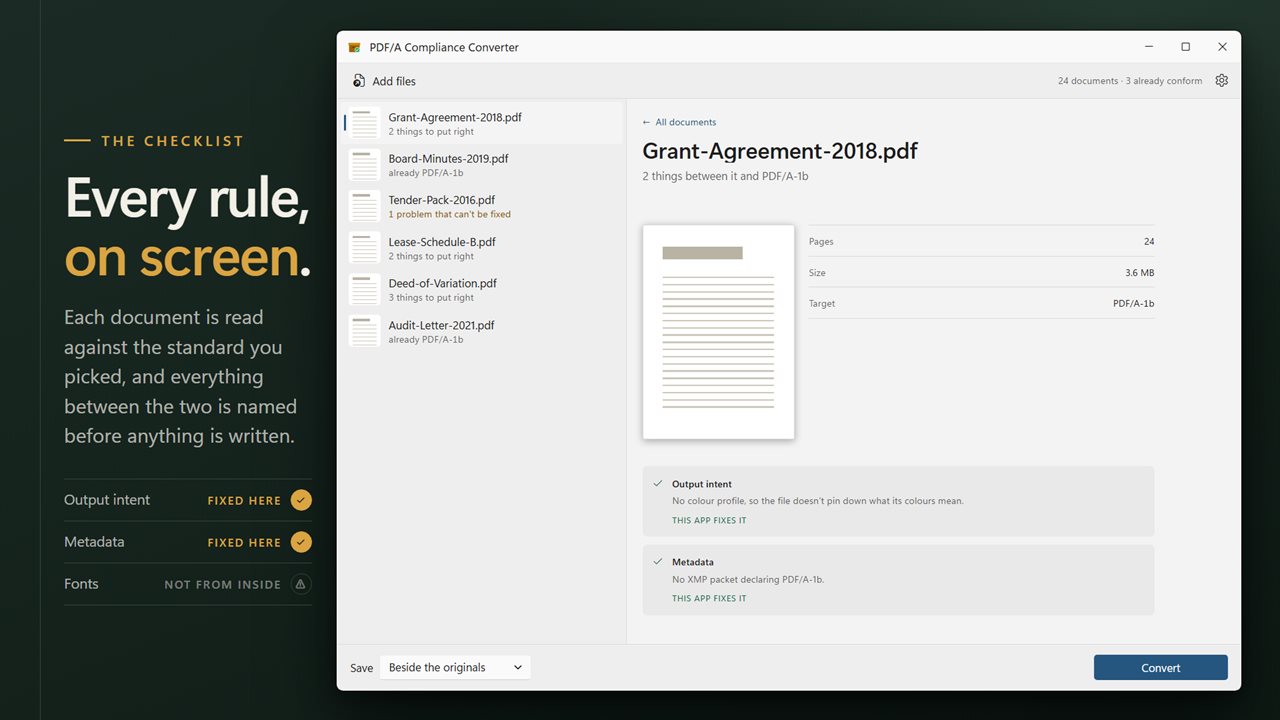Select Tender-Pack-2016.pdf in the list
The height and width of the screenshot is (720, 1280).
(484, 207)
